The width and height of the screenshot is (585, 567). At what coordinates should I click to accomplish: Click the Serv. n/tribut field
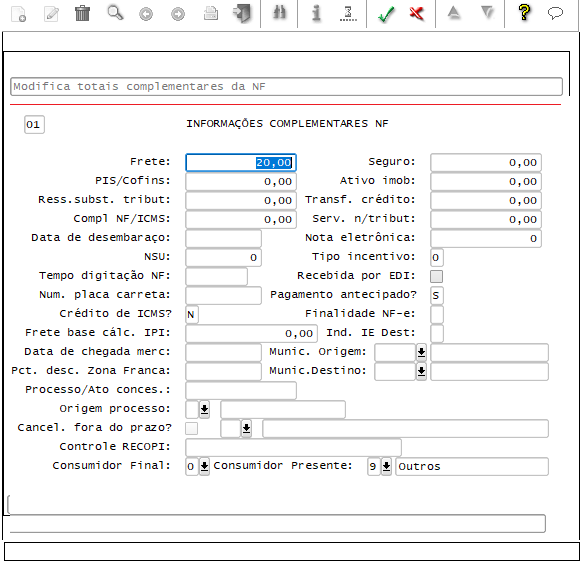tap(486, 220)
